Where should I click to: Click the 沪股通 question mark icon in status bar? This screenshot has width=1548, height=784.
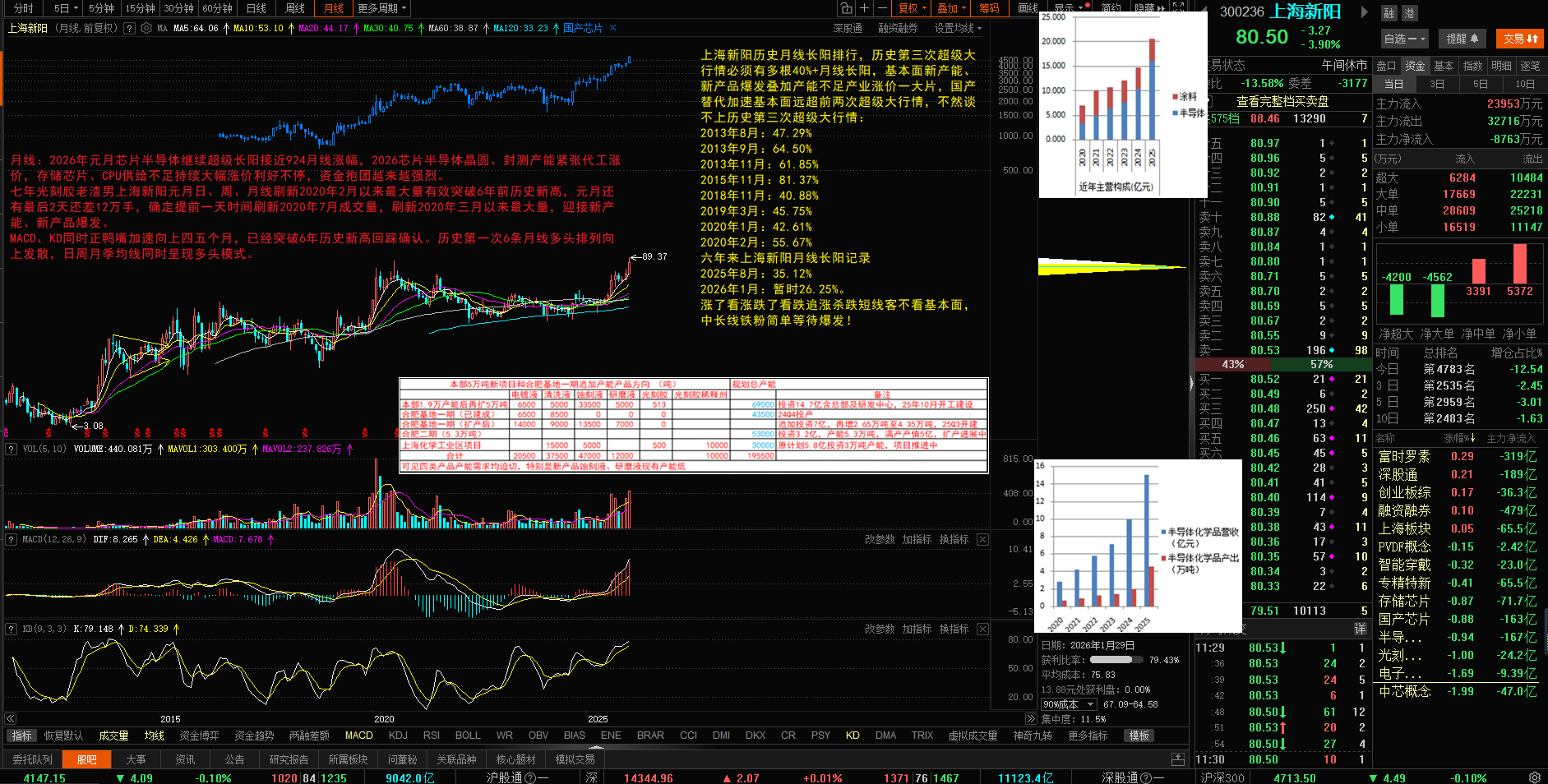coord(530,777)
